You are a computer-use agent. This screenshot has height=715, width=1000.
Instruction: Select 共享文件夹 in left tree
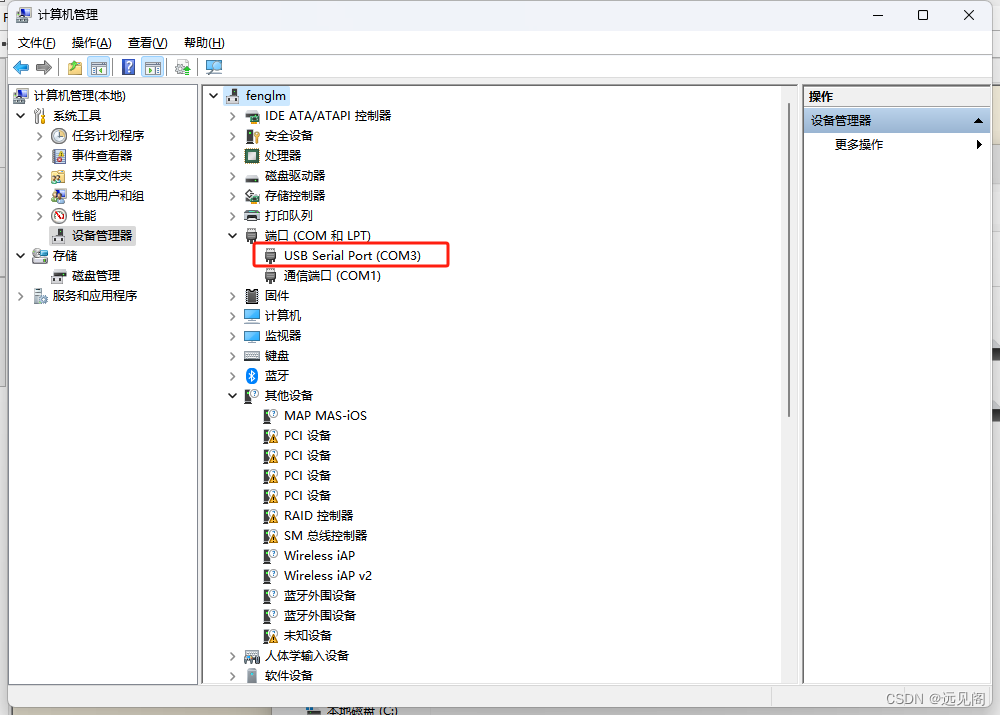[101, 176]
